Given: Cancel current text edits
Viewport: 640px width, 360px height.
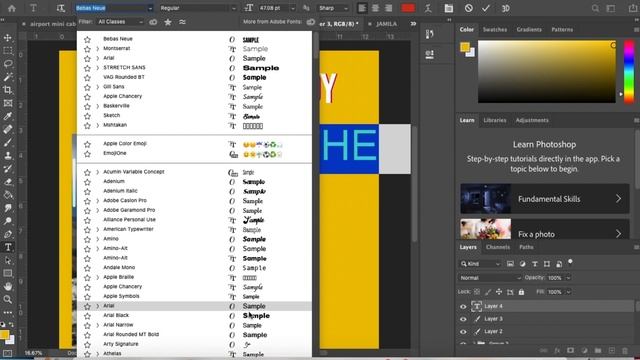Looking at the screenshot, I should click(469, 8).
